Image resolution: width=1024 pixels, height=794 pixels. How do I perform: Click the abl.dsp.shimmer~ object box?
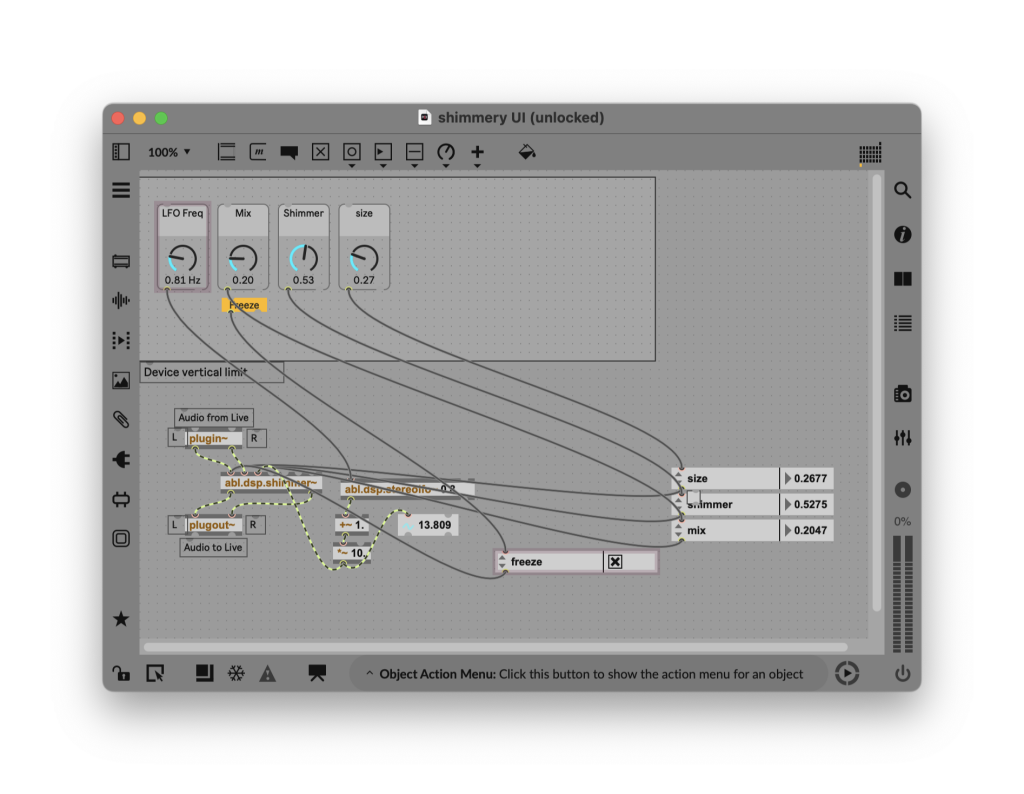coord(270,483)
